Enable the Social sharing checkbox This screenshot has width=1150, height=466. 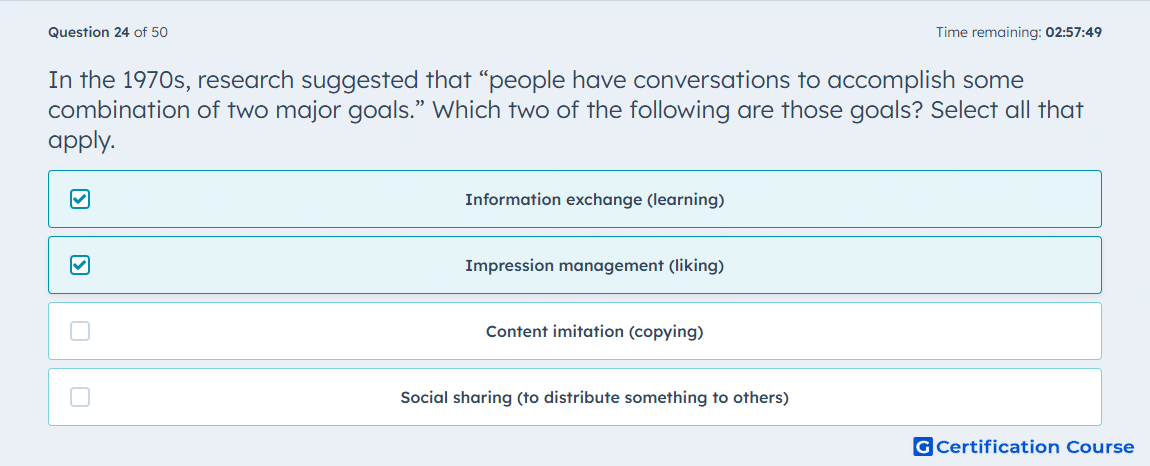tap(80, 397)
